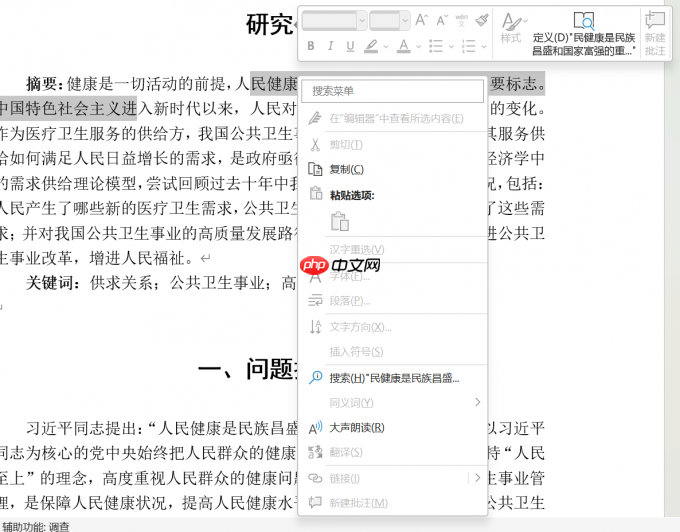Choose 新建批注(M) in the context menu

pyautogui.click(x=392, y=503)
